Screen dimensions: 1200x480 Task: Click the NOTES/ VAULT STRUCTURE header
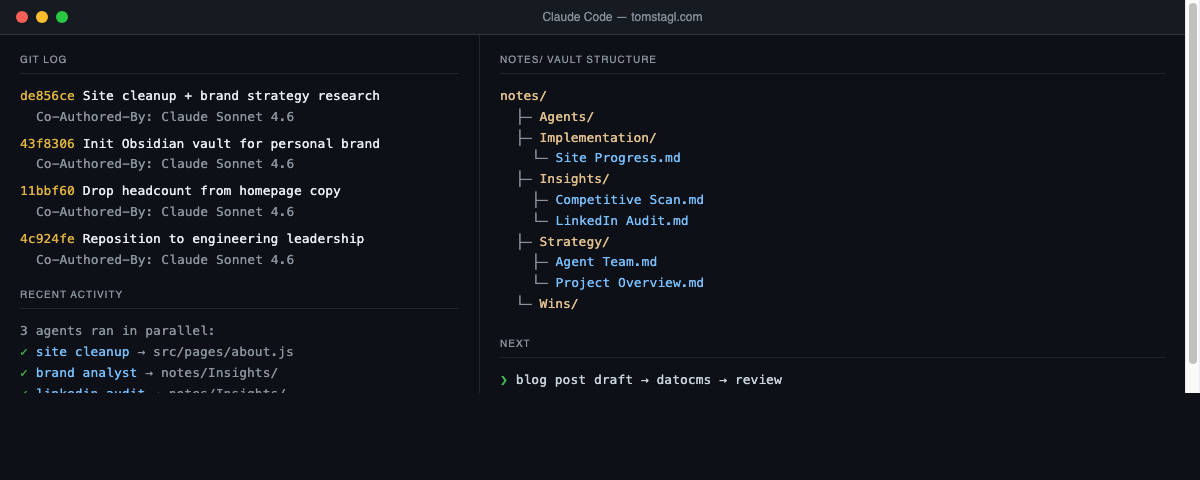(578, 60)
